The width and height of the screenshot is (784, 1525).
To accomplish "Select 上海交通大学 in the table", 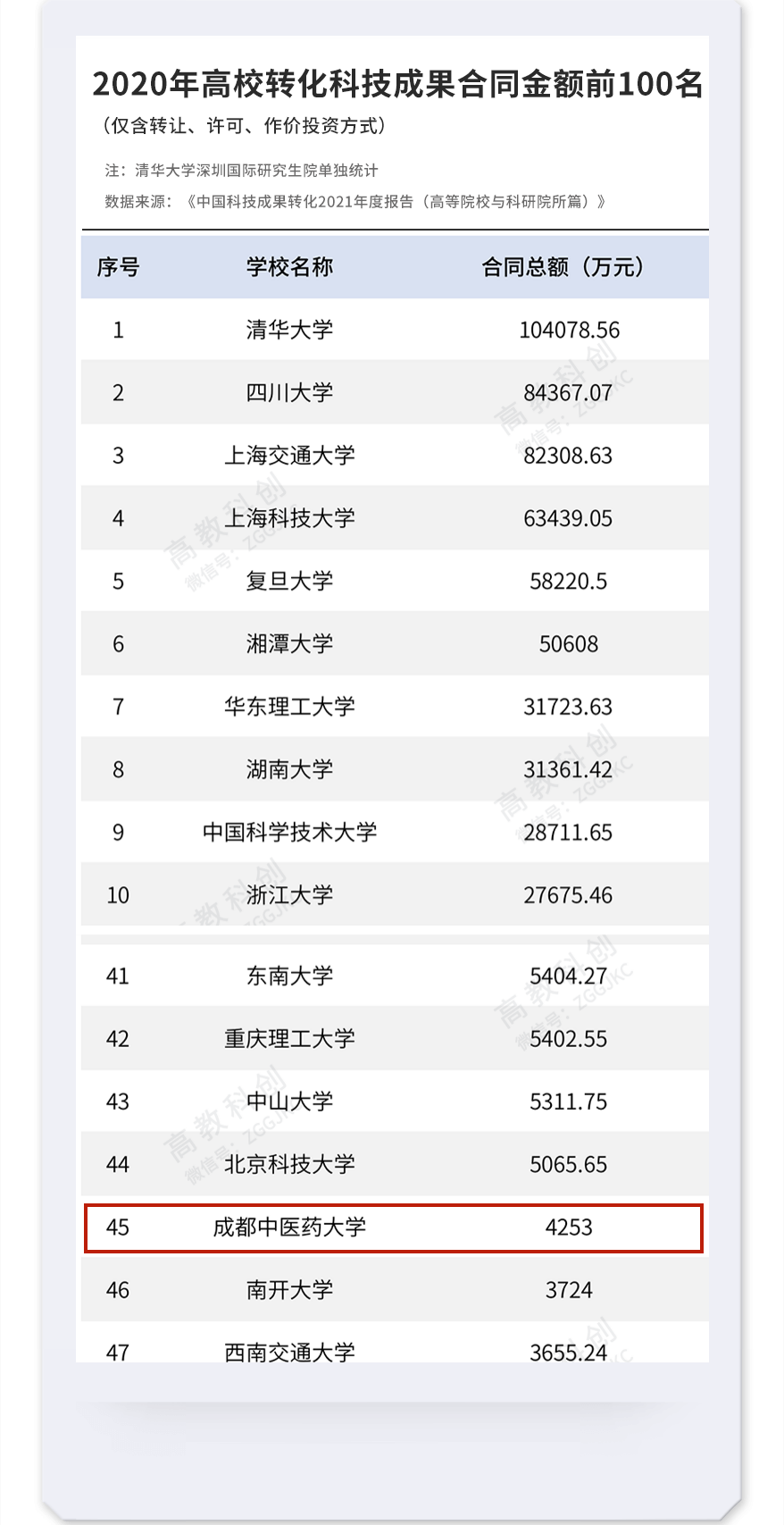I will coord(289,456).
